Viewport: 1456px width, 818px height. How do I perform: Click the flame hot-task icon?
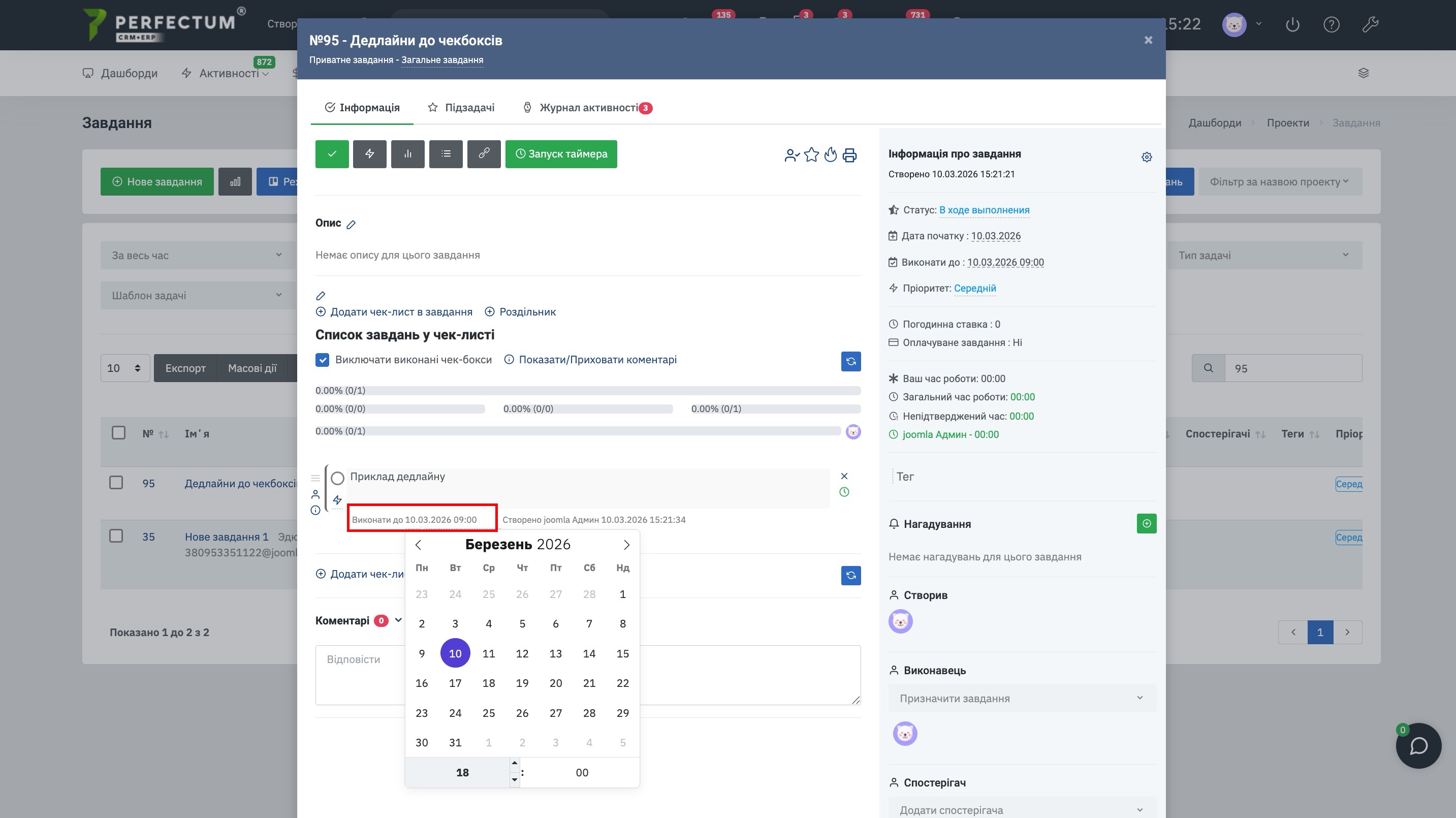830,155
